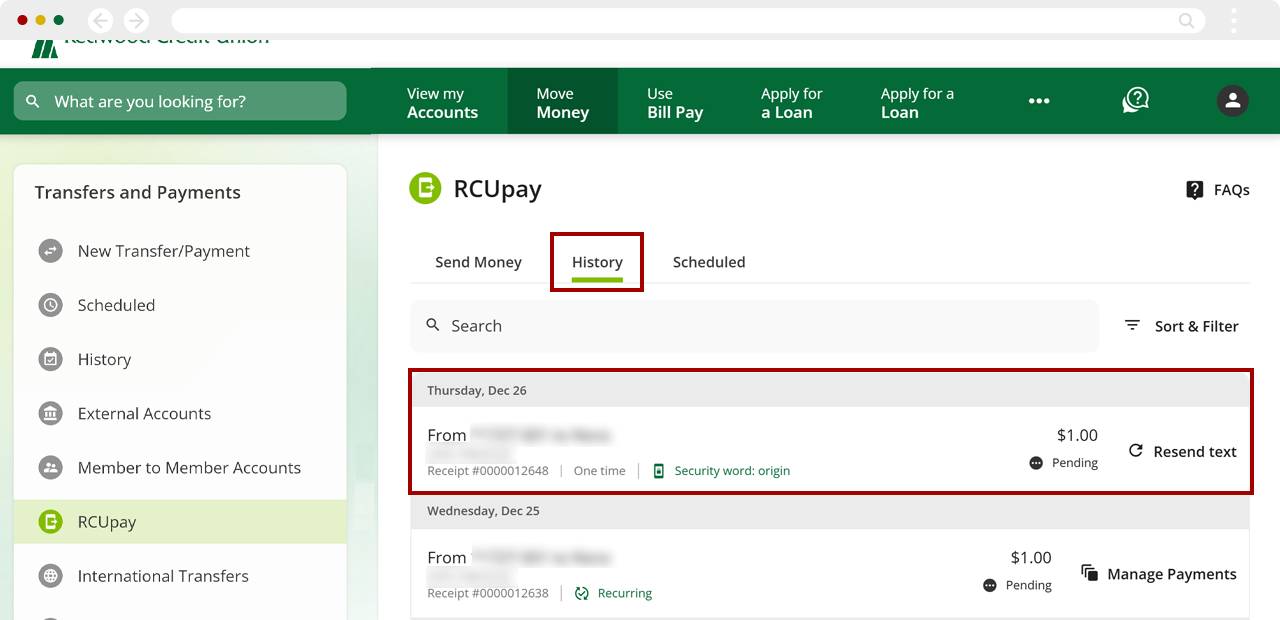Open External Accounts in sidebar
Image resolution: width=1280 pixels, height=620 pixels.
[x=144, y=413]
